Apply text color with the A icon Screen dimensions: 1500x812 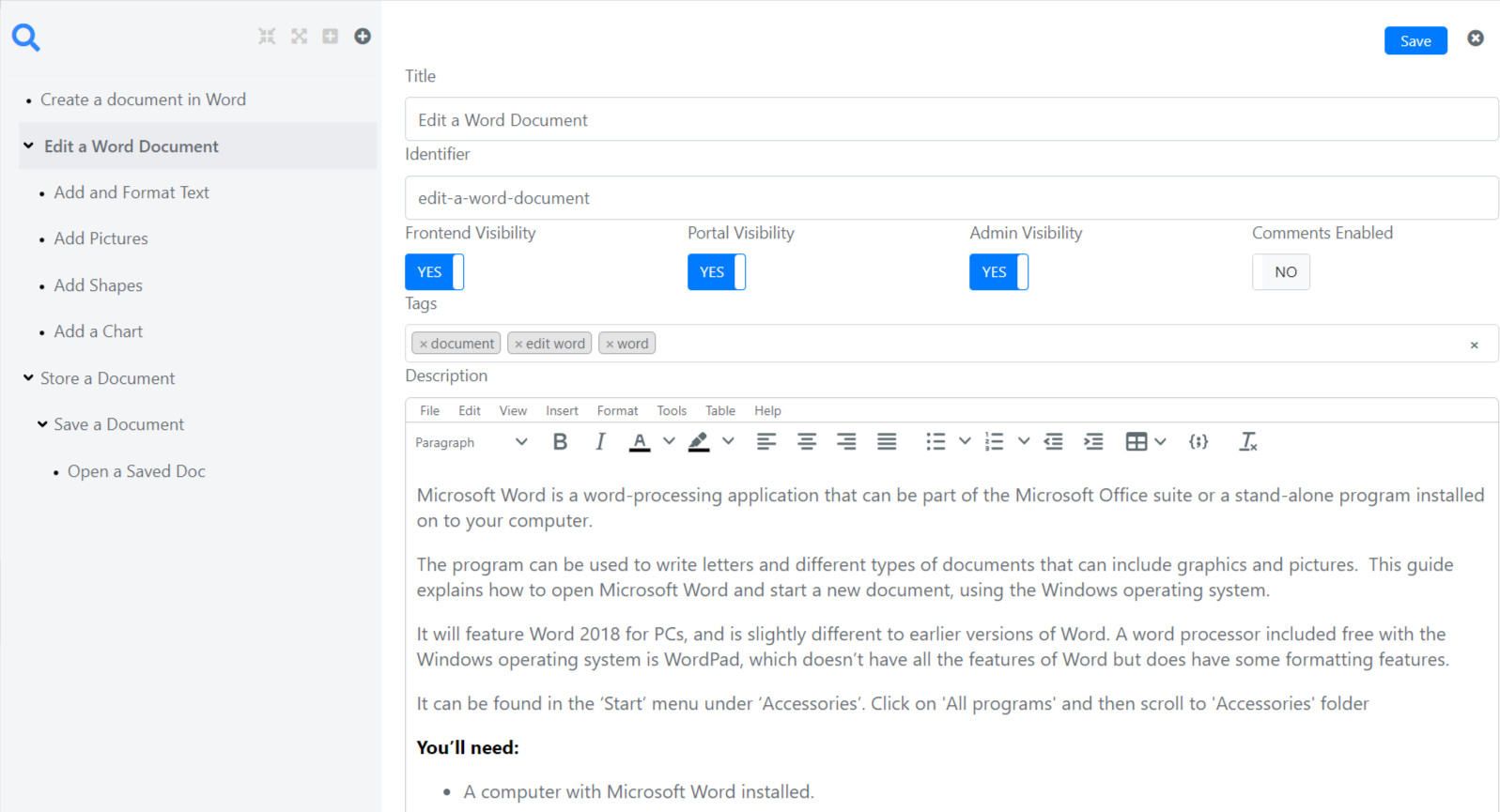(640, 441)
